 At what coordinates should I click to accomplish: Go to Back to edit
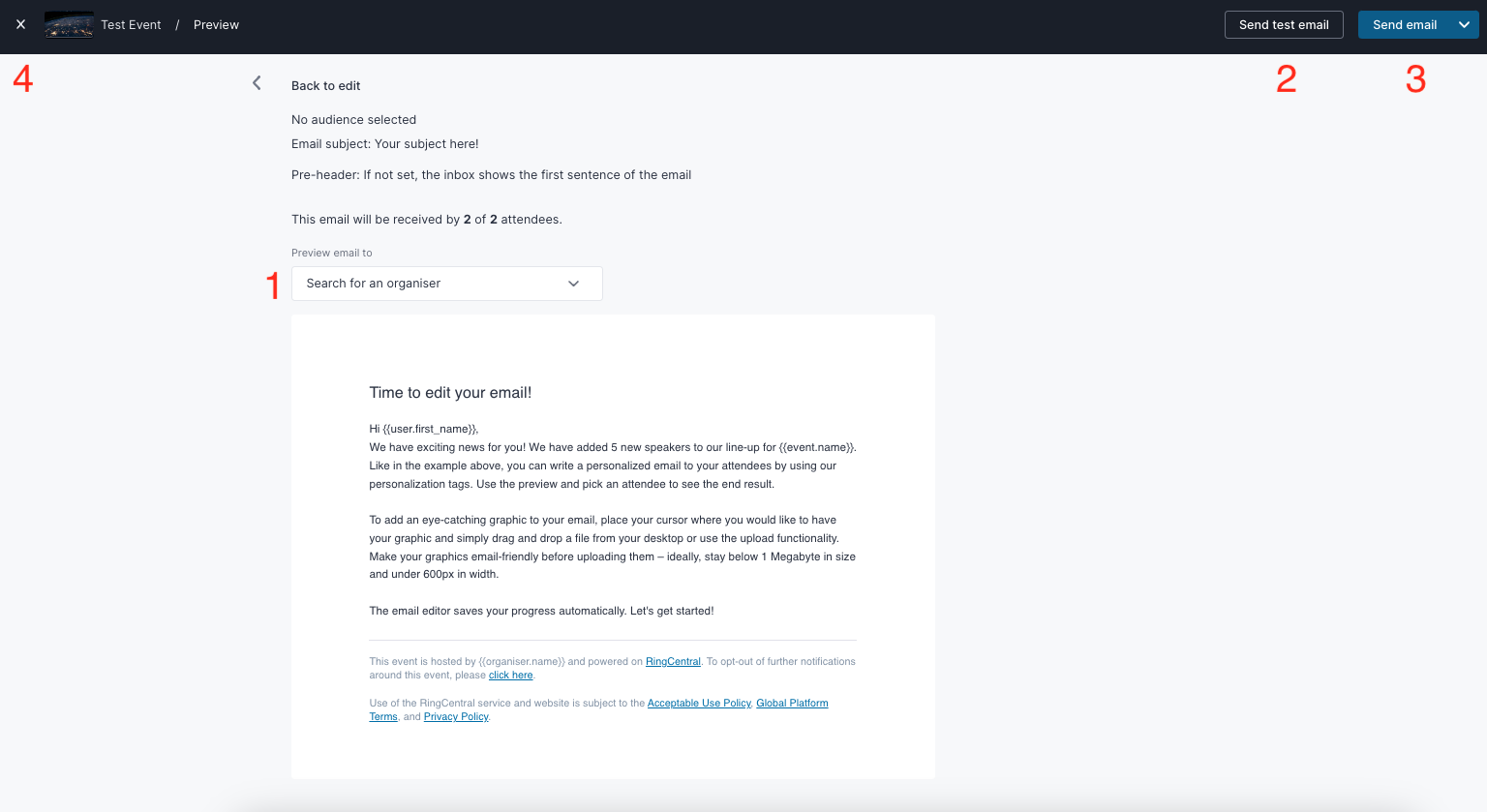325,85
